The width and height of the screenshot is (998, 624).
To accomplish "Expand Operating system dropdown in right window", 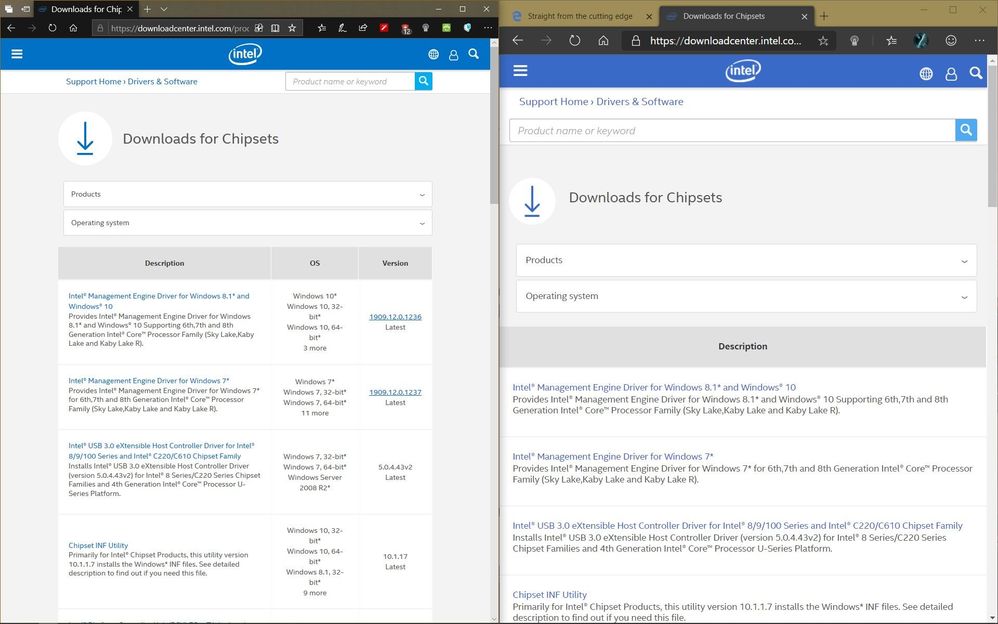I will click(x=746, y=296).
